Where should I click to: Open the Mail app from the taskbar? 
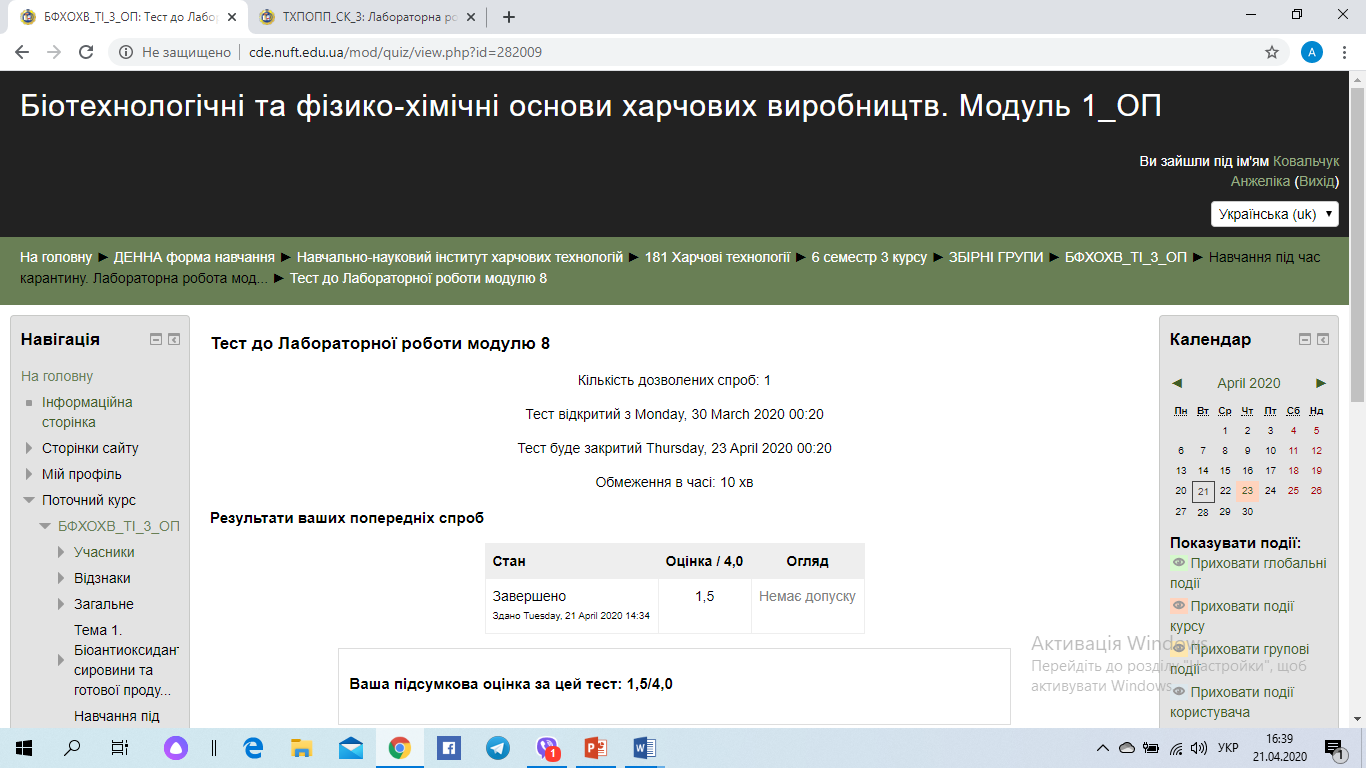(x=351, y=746)
